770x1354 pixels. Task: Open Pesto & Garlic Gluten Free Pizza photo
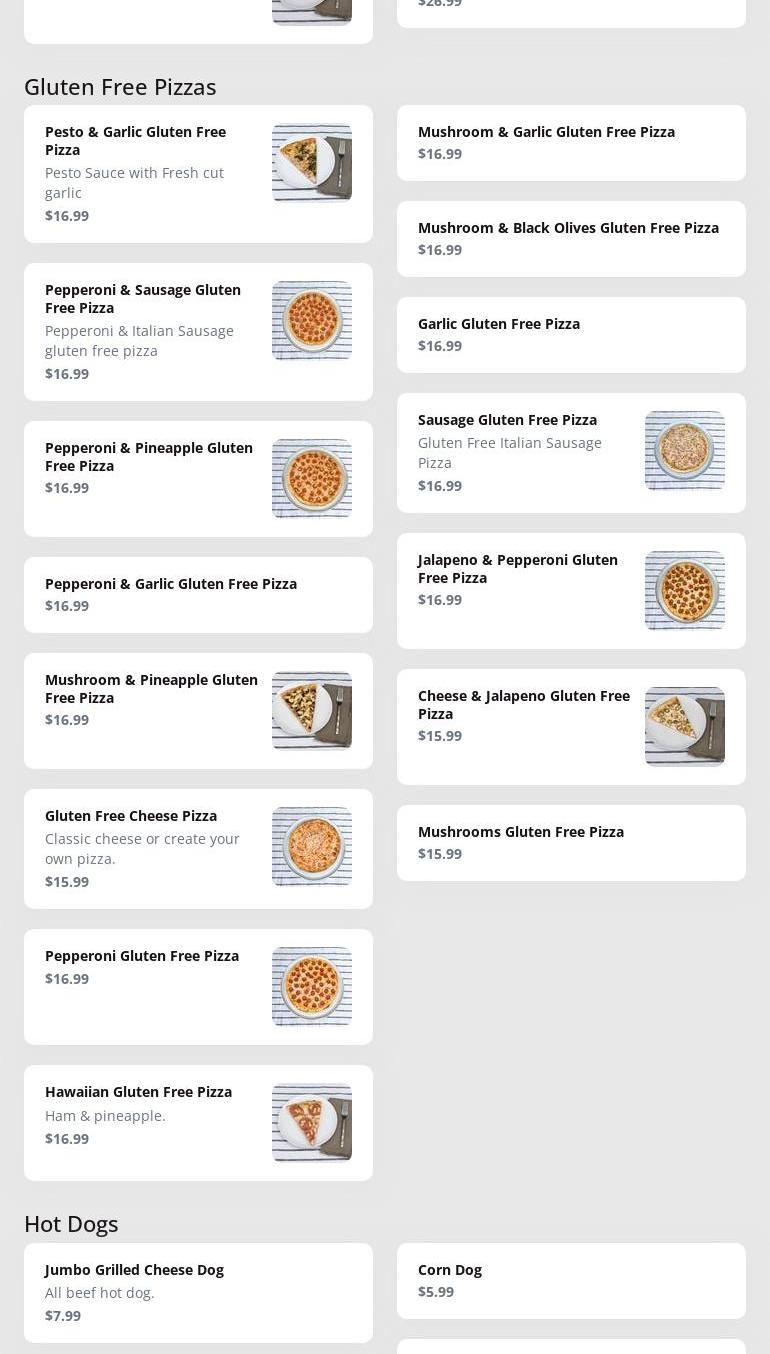click(x=311, y=163)
